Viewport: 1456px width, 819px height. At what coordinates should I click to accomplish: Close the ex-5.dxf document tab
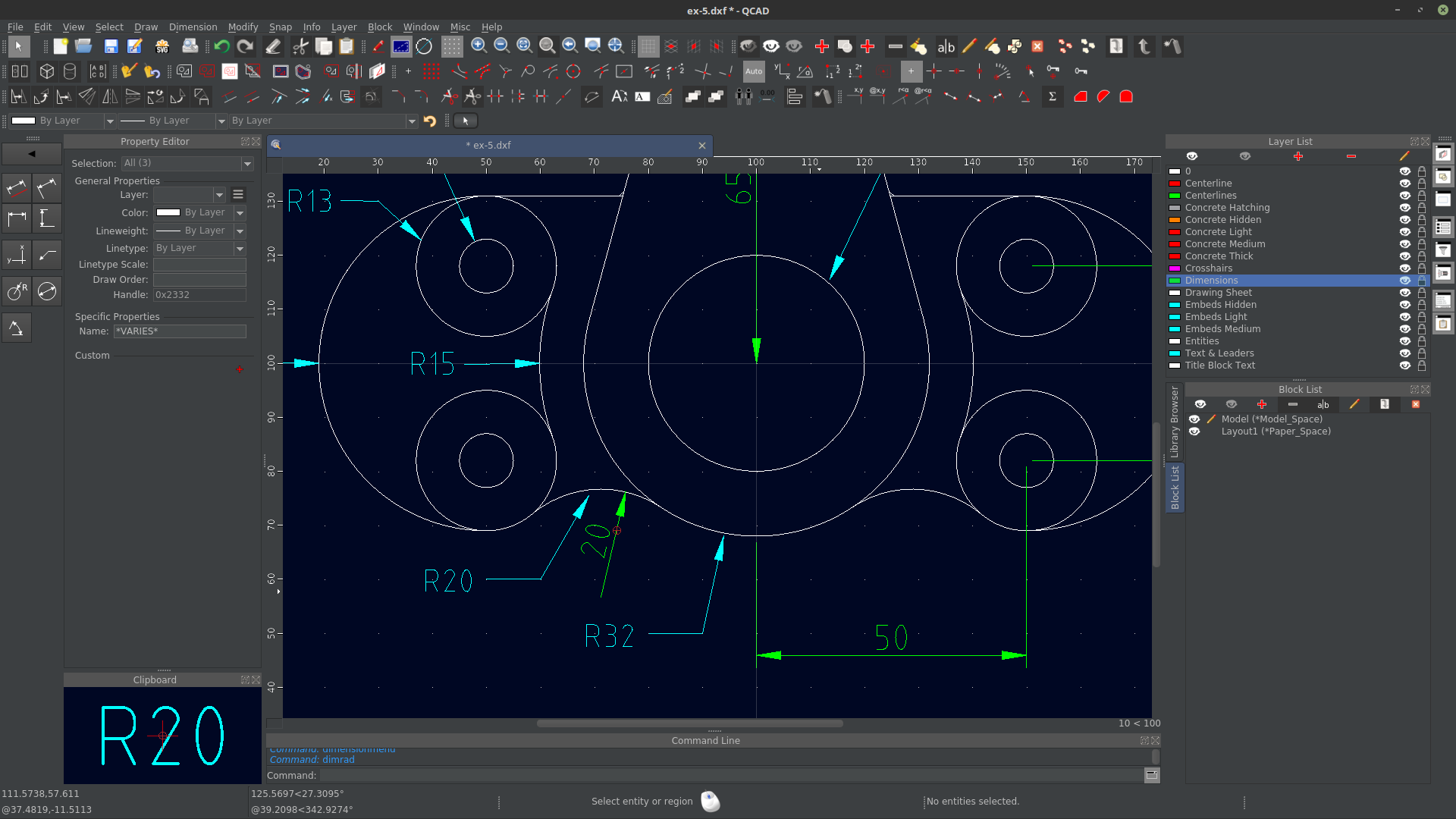pyautogui.click(x=702, y=146)
